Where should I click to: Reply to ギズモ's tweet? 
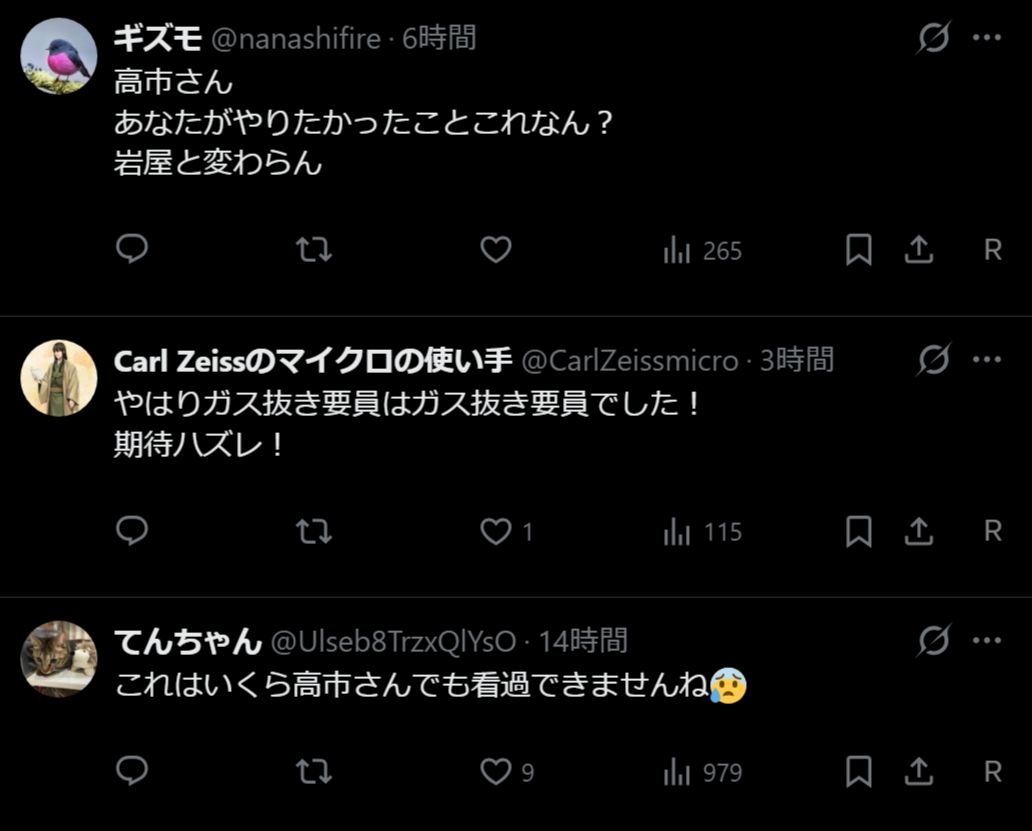tap(132, 249)
